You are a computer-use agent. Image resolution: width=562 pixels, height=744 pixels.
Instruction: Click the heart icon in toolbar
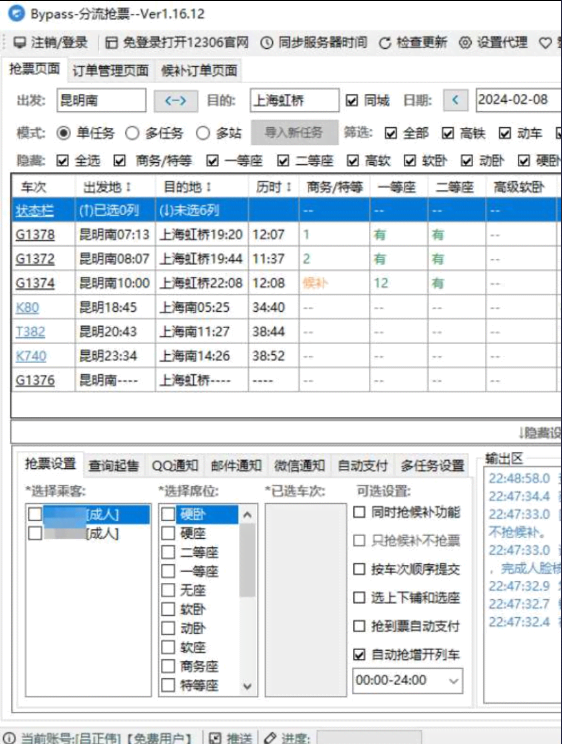click(x=545, y=43)
